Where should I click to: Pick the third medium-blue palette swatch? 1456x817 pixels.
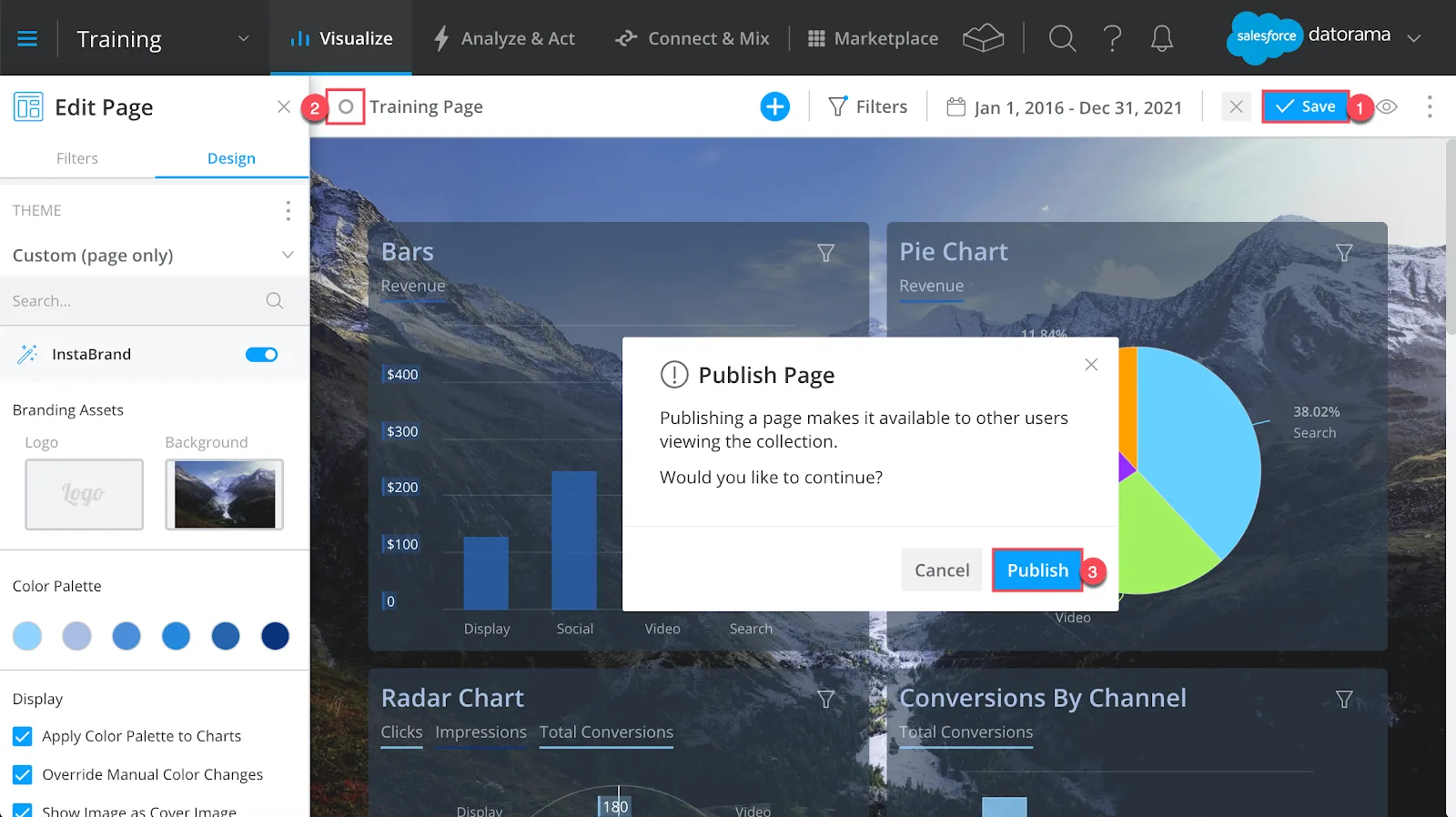(x=126, y=636)
